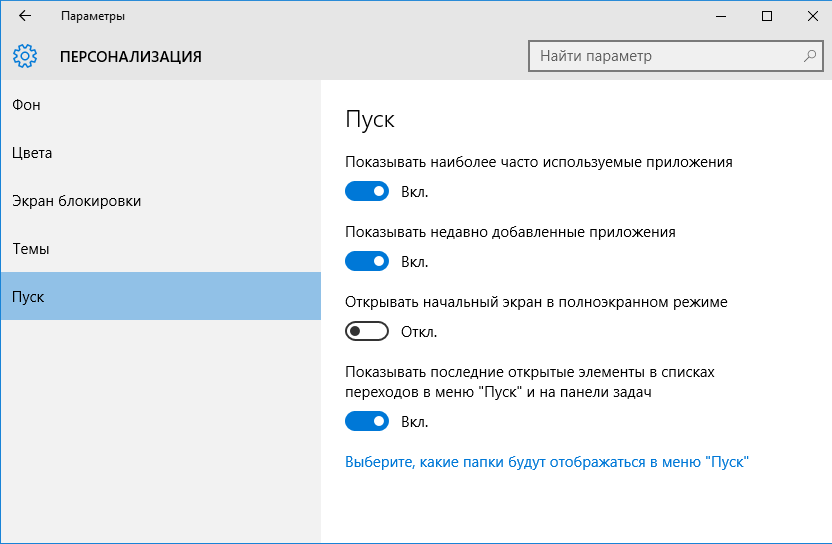832x544 pixels.
Task: Open link to choose Start menu folders
Action: (x=547, y=462)
